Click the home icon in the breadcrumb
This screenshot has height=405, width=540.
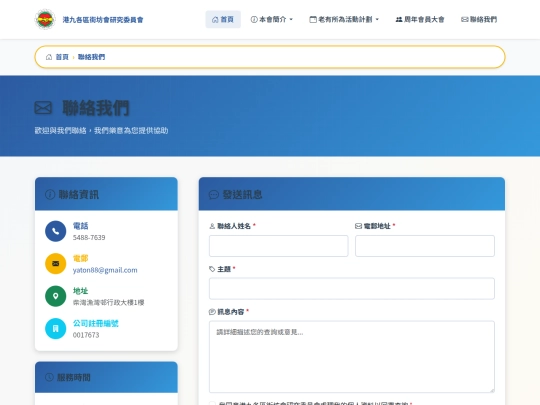point(49,57)
